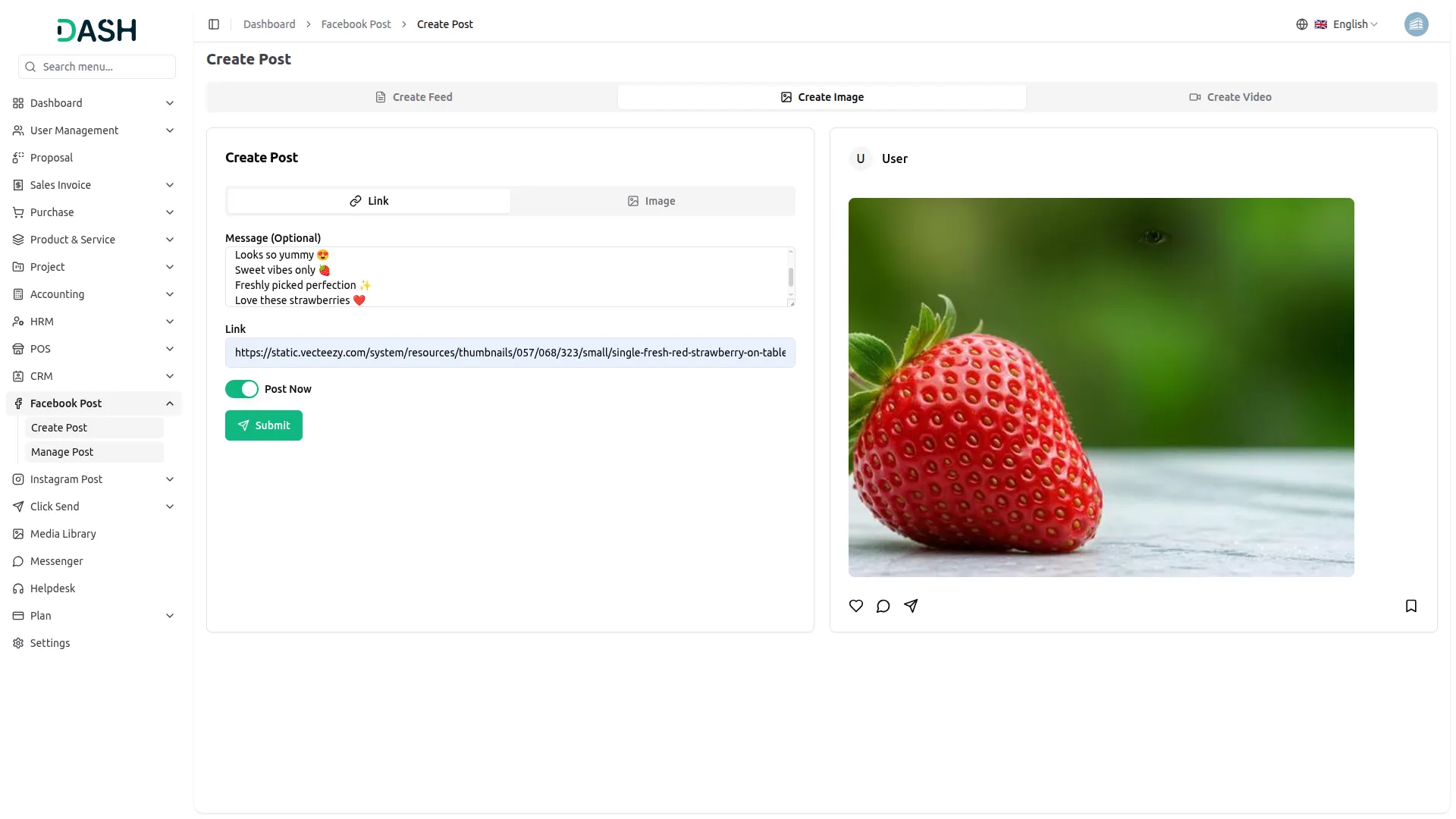
Task: Click the heart like icon
Action: pos(856,606)
